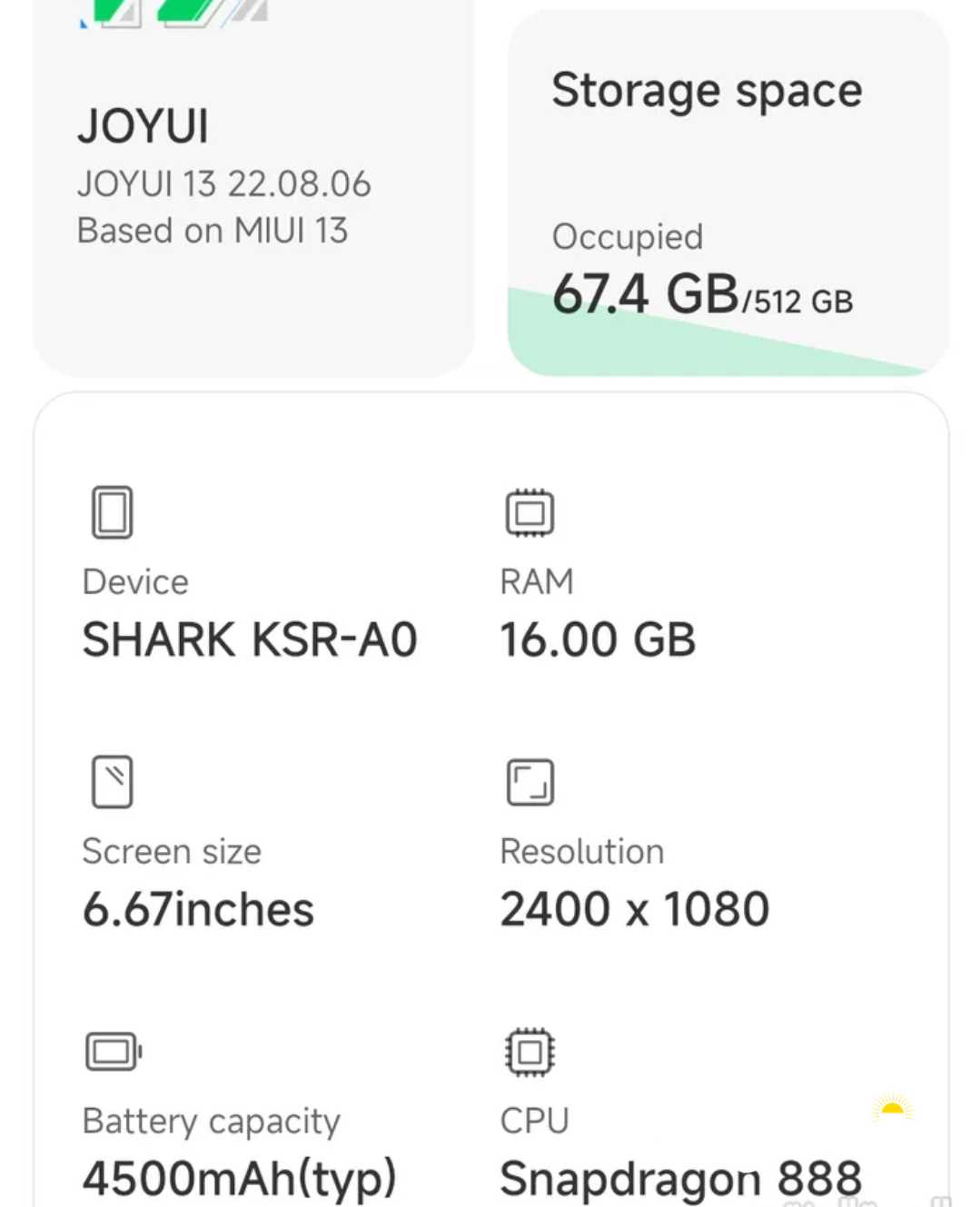The image size is (980, 1207).
Task: Select the SHARK KSR-A0 device name
Action: pos(250,639)
